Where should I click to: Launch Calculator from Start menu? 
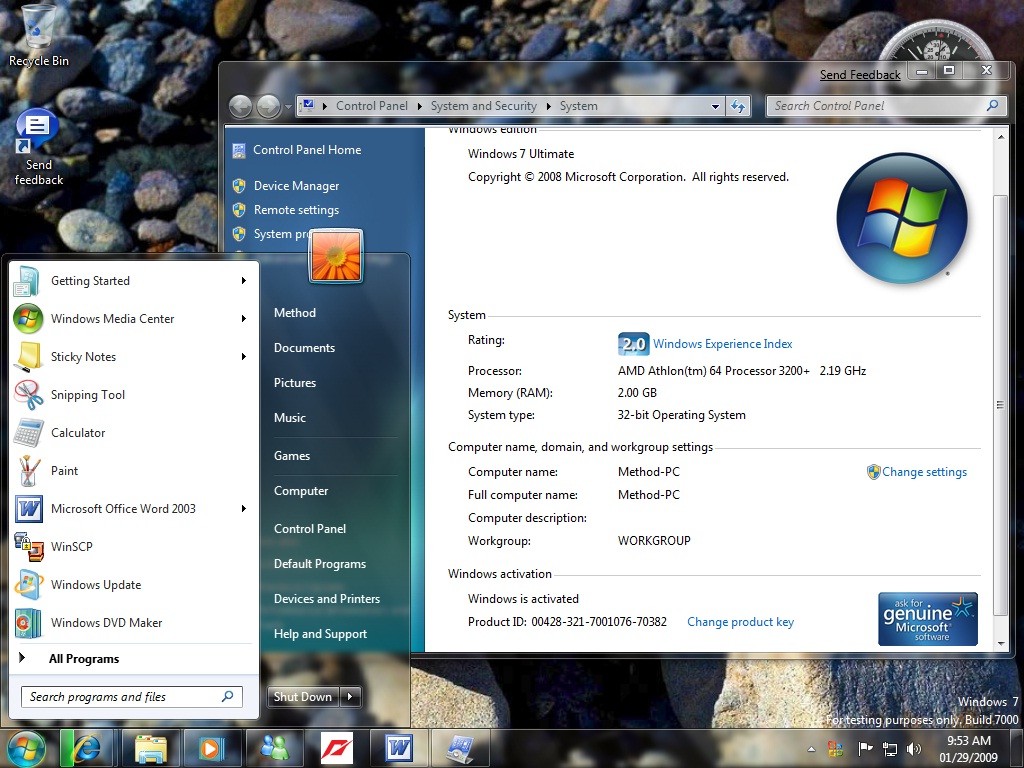[78, 433]
